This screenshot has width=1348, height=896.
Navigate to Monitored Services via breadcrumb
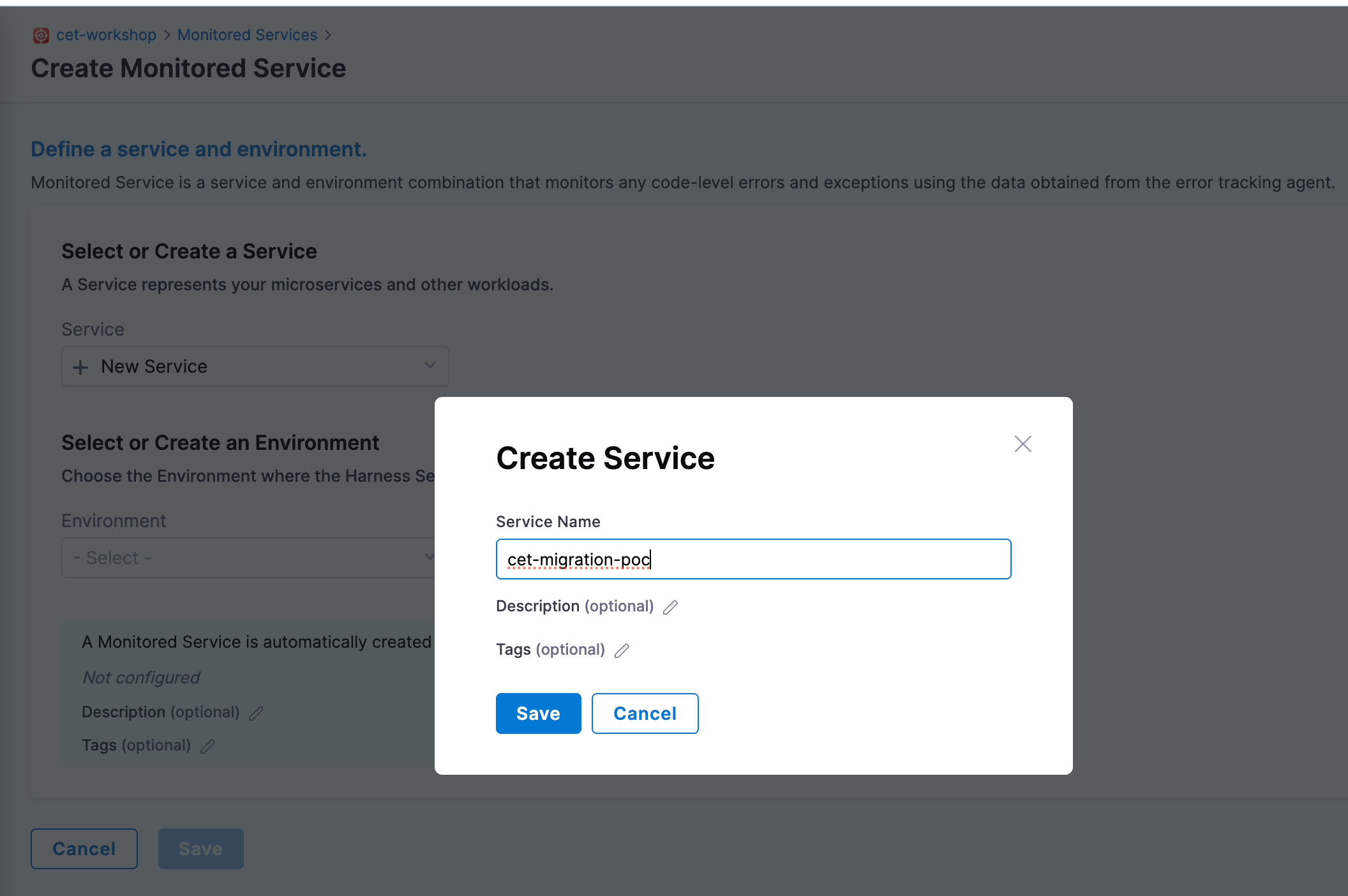(248, 34)
